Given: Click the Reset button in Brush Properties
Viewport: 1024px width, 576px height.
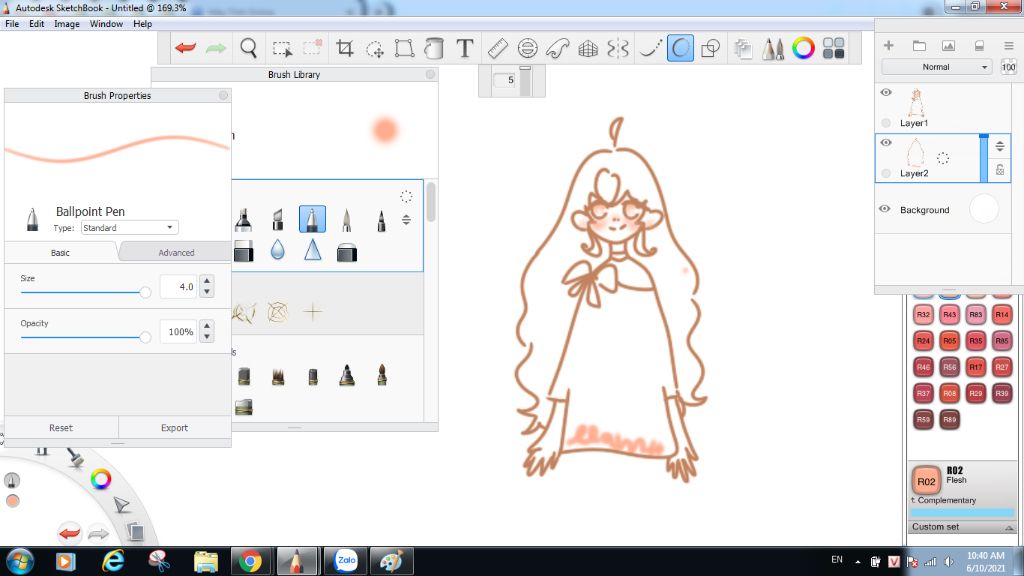Looking at the screenshot, I should (x=61, y=428).
